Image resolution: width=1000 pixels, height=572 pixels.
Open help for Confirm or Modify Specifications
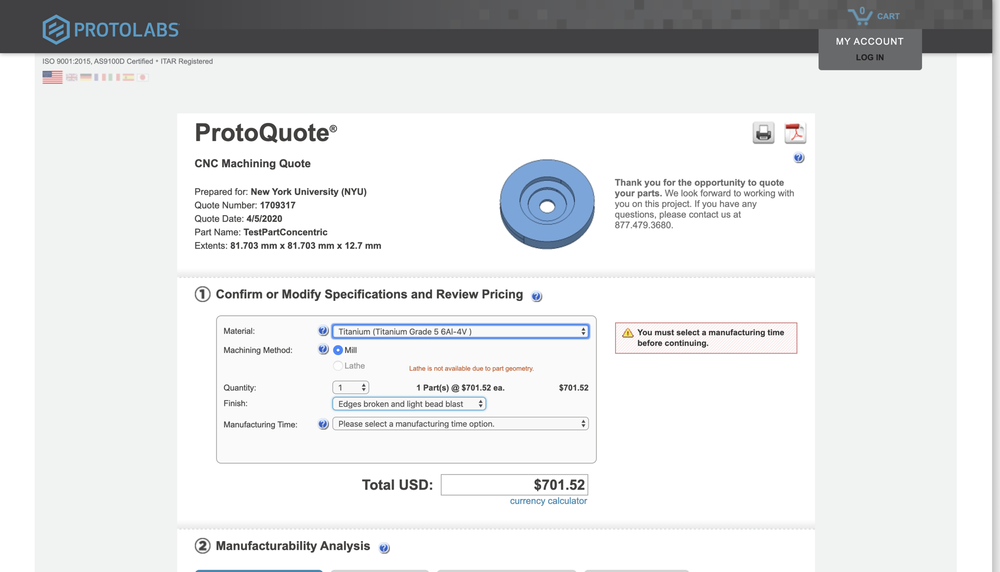click(x=536, y=297)
